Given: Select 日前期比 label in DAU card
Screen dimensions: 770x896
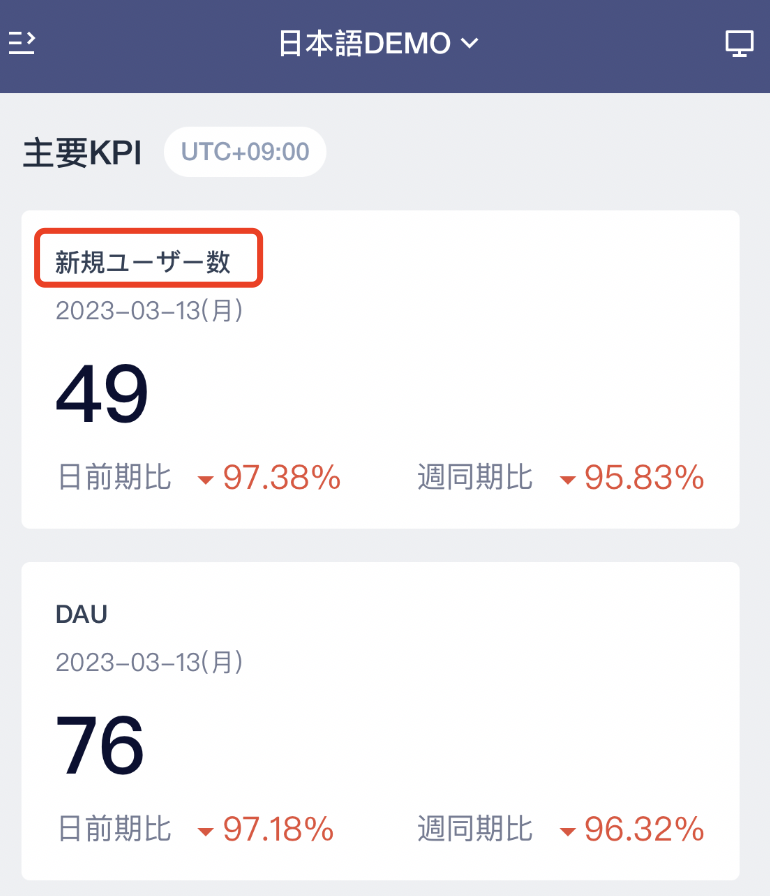Looking at the screenshot, I should coord(115,829).
